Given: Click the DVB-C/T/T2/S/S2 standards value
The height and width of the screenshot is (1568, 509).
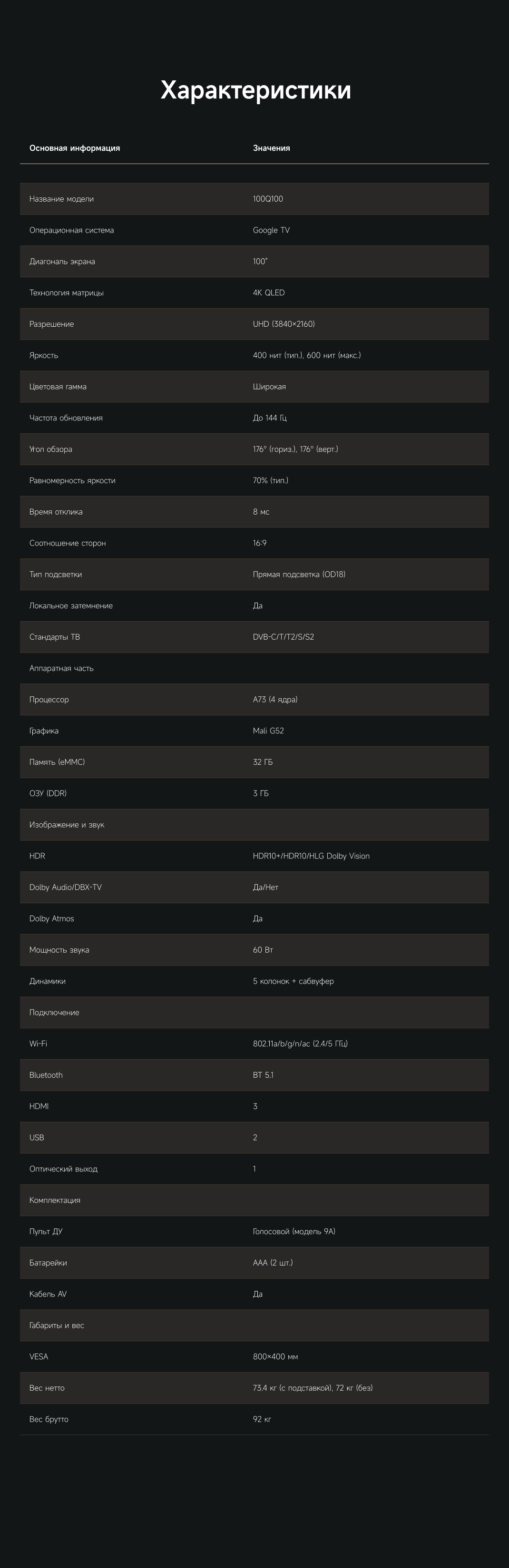Looking at the screenshot, I should click(x=283, y=637).
